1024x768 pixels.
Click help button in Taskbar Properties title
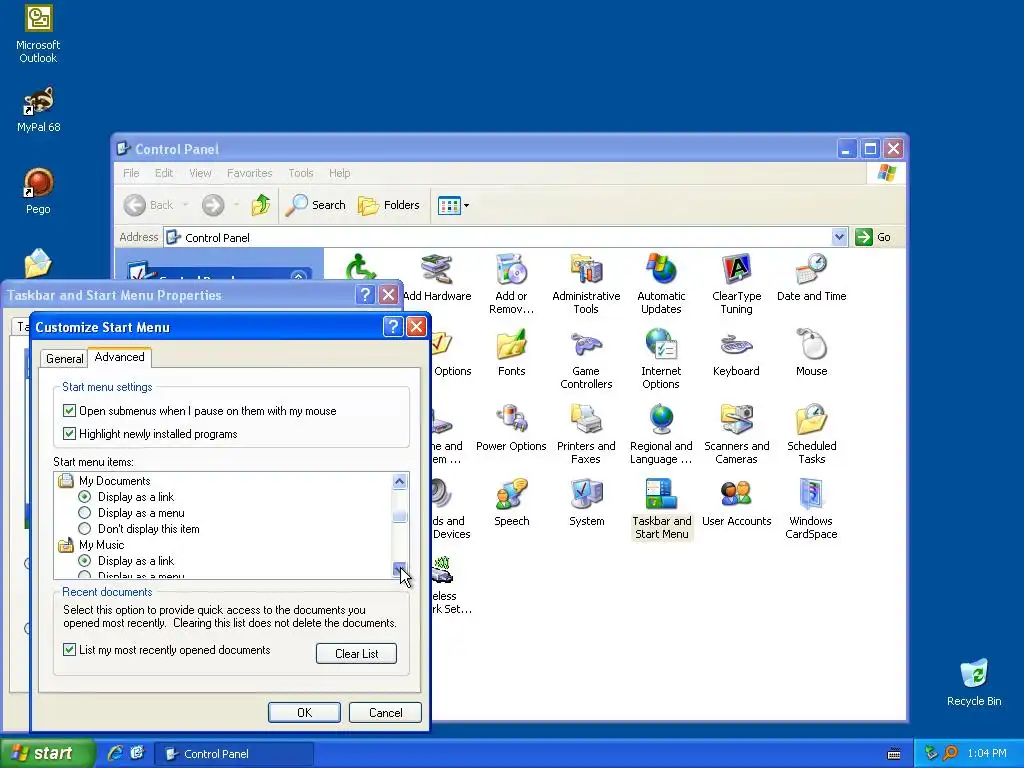(x=366, y=295)
